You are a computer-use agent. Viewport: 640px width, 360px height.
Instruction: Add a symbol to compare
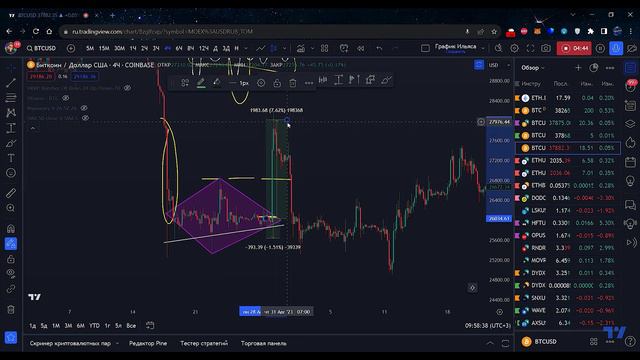click(x=71, y=48)
